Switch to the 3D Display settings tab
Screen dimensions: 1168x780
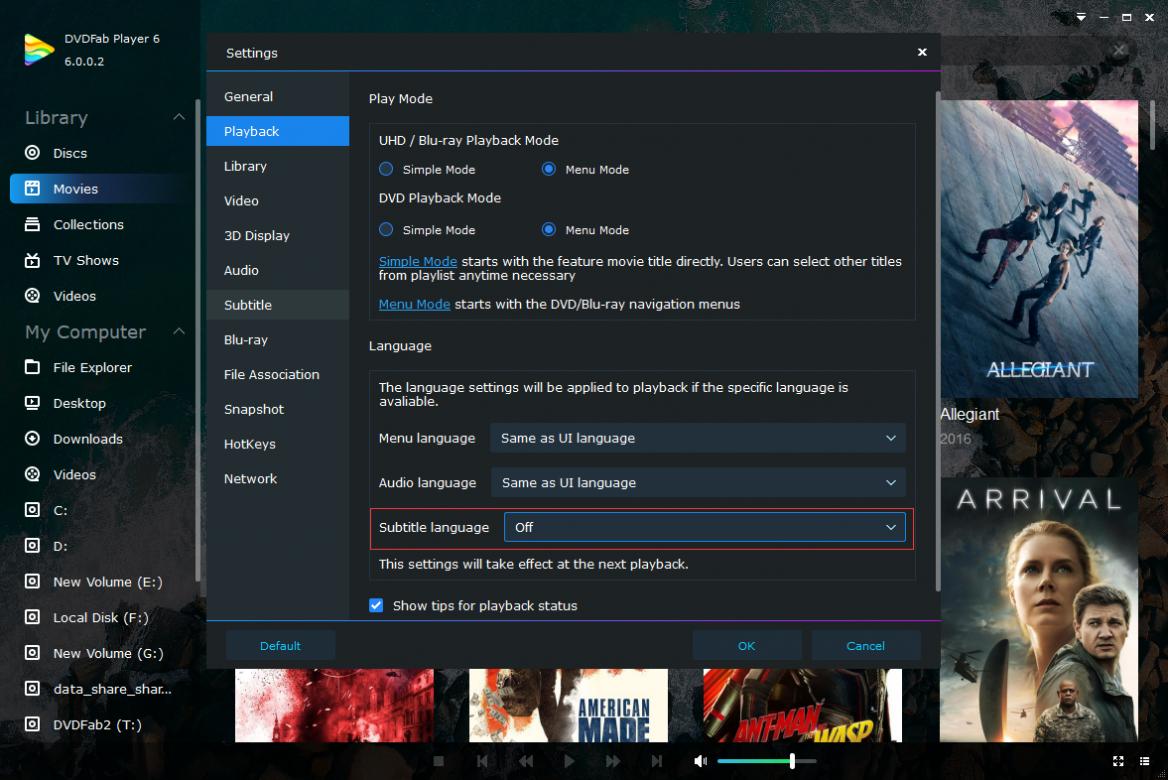pyautogui.click(x=278, y=235)
